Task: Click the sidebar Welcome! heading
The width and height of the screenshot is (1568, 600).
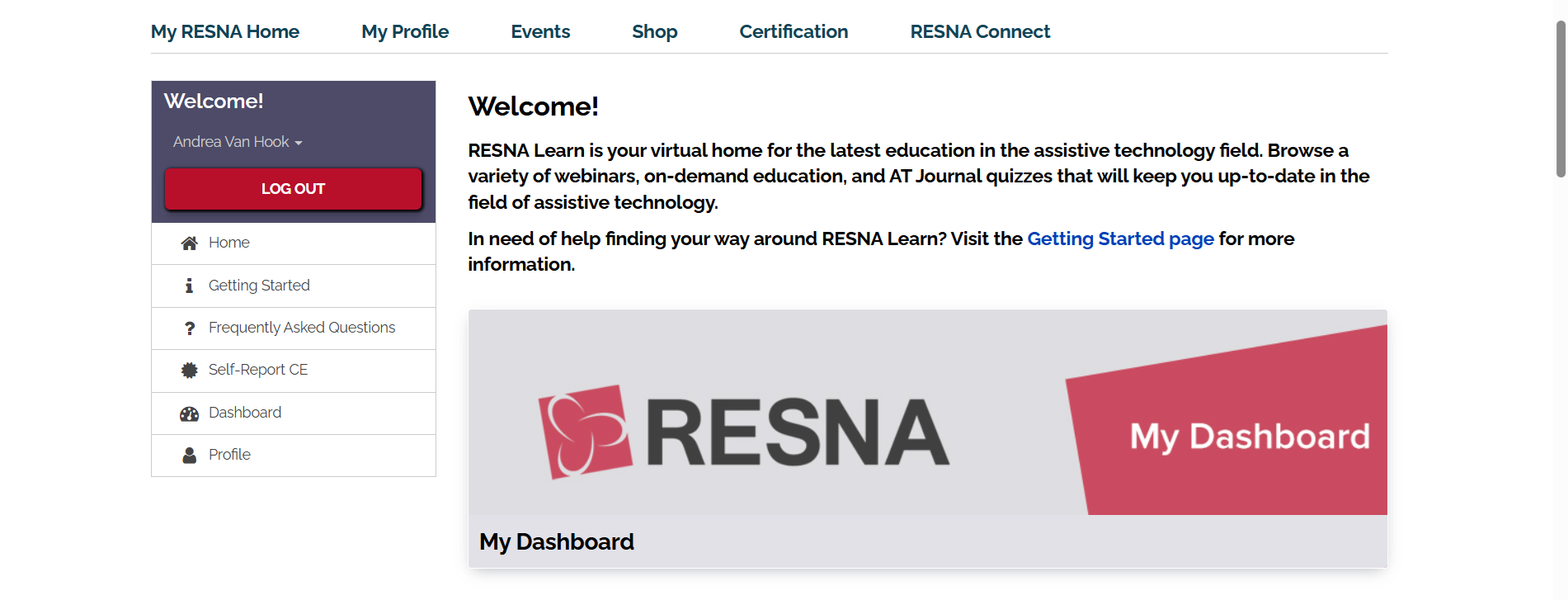Action: point(214,102)
